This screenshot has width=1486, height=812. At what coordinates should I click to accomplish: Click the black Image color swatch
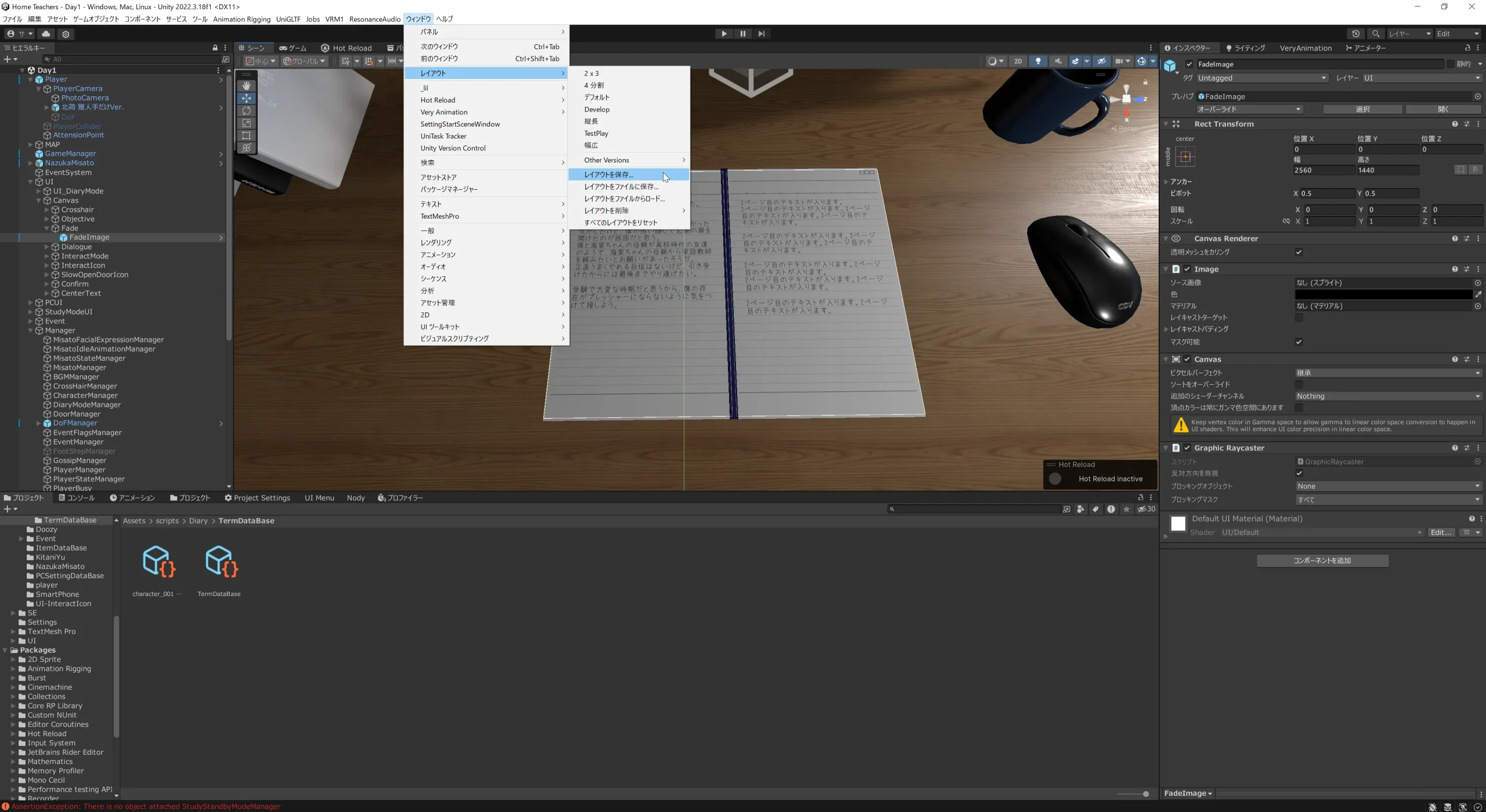(x=1383, y=294)
